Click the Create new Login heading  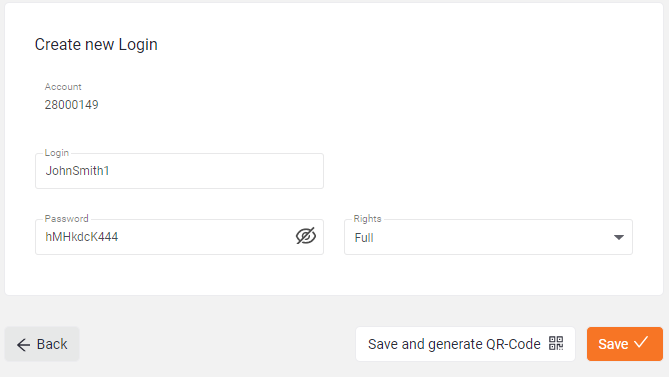tap(96, 44)
